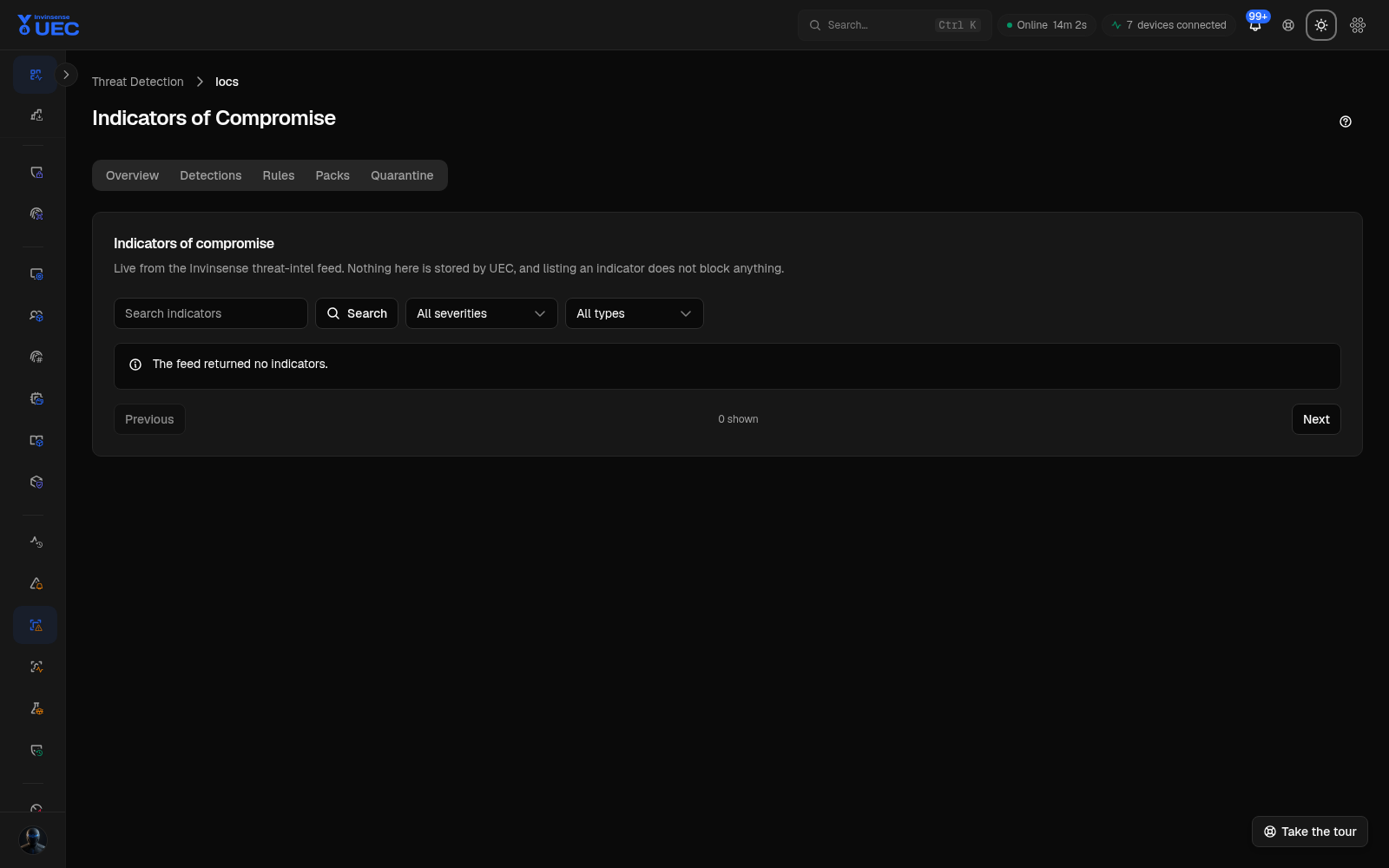Click the Online 14m 2s status pill

click(1047, 25)
